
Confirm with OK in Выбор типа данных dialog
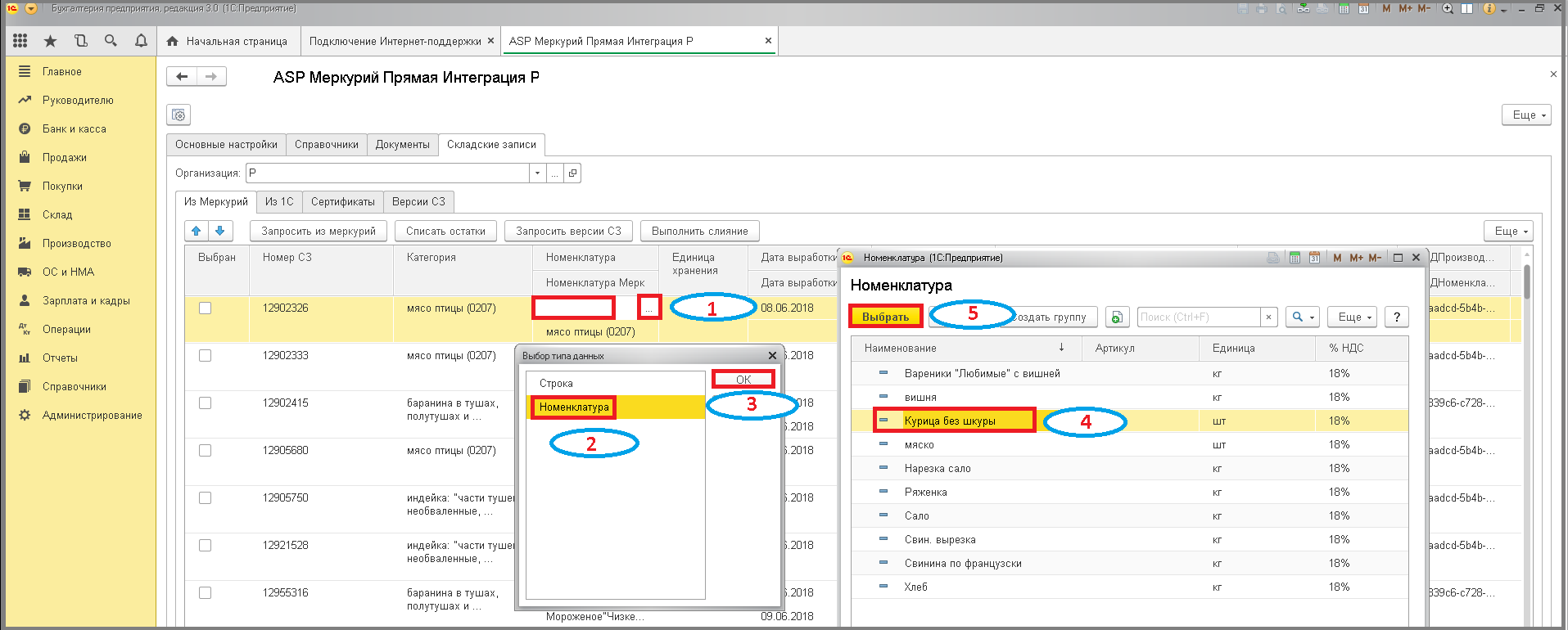(743, 379)
